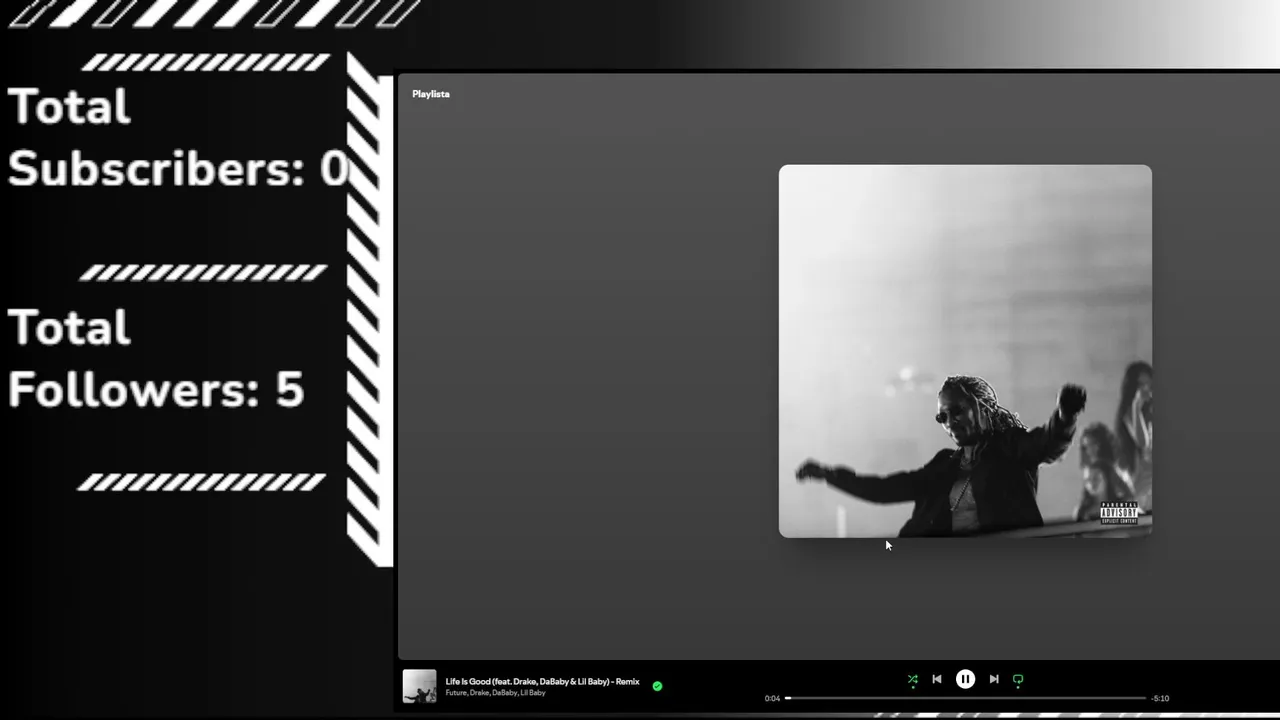Click the Drake artist name
This screenshot has height=720, width=1280.
click(x=479, y=693)
